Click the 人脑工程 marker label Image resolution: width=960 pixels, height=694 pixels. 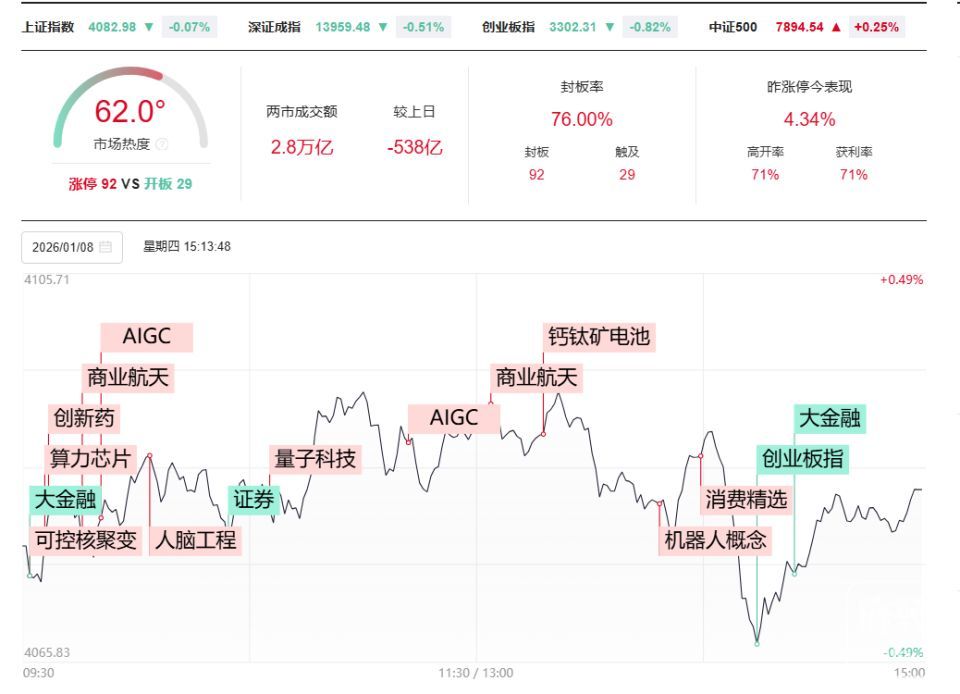click(x=195, y=541)
